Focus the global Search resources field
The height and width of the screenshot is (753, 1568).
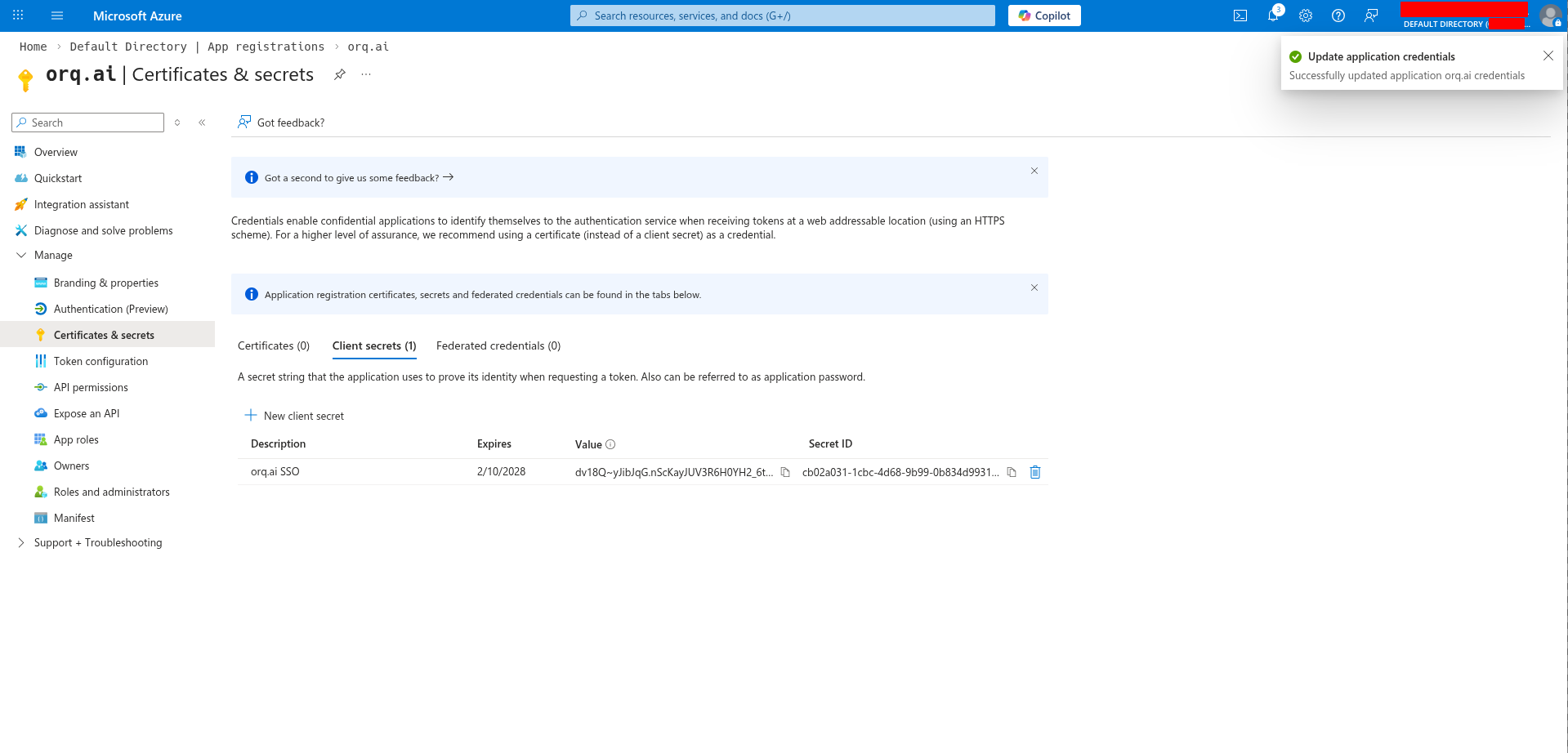coord(783,16)
